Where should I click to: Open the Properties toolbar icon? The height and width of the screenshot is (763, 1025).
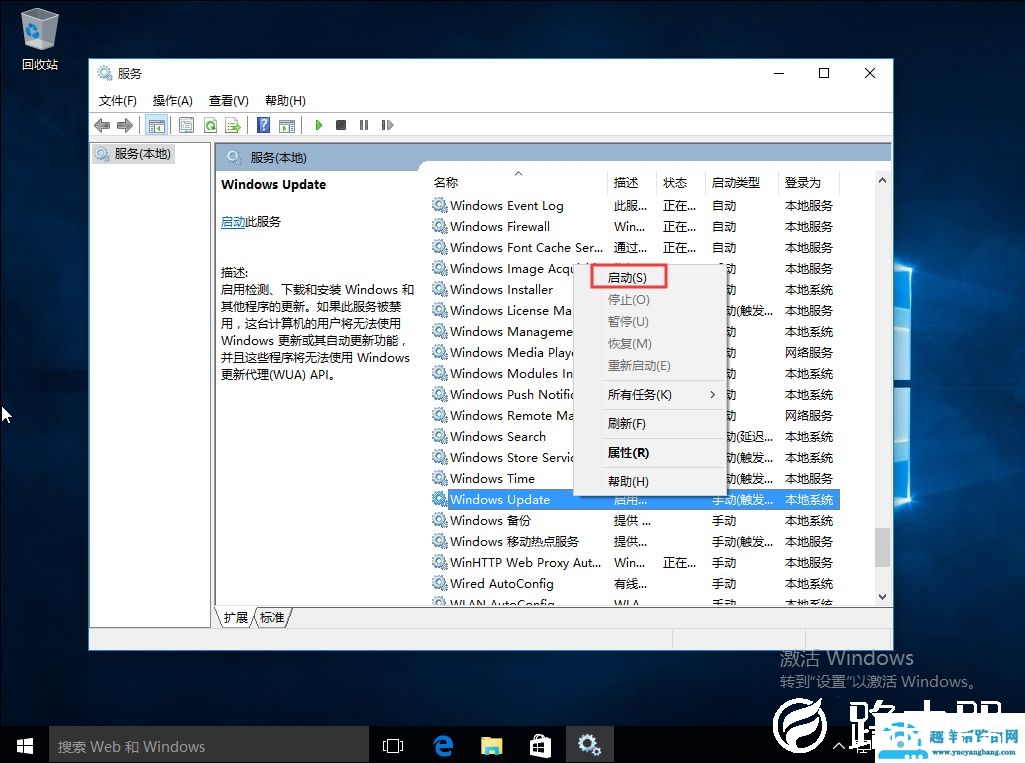pyautogui.click(x=186, y=125)
